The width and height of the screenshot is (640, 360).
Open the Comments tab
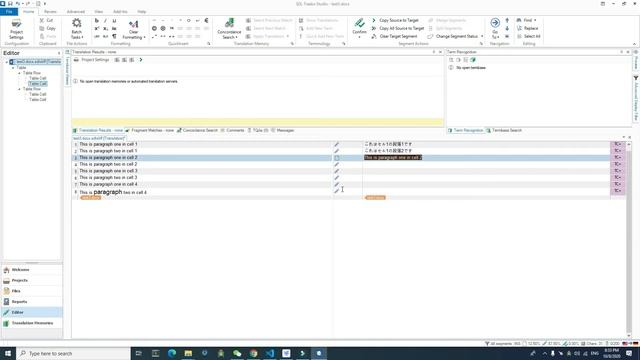(x=232, y=130)
